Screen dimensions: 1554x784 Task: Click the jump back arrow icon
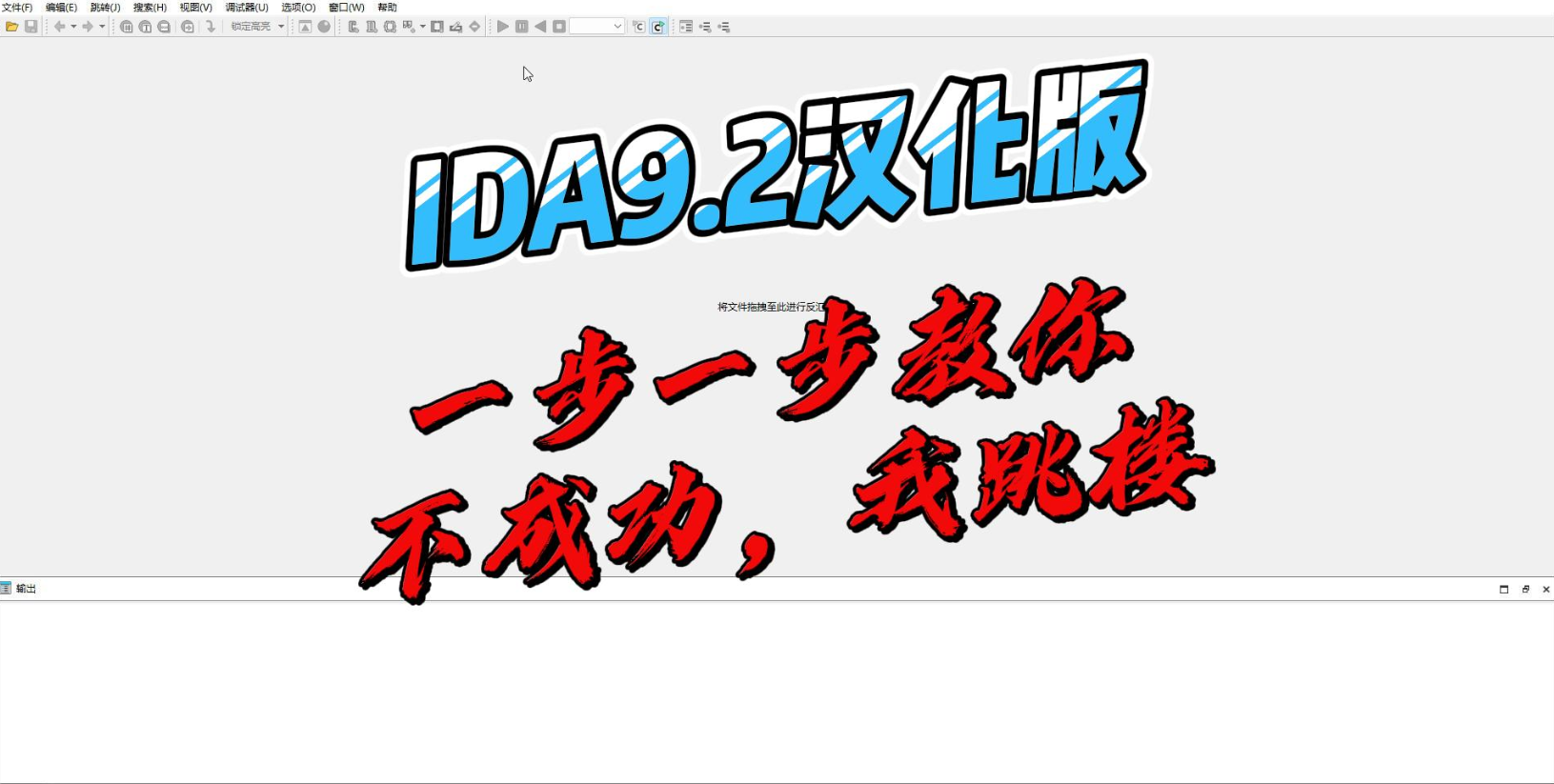(x=59, y=27)
